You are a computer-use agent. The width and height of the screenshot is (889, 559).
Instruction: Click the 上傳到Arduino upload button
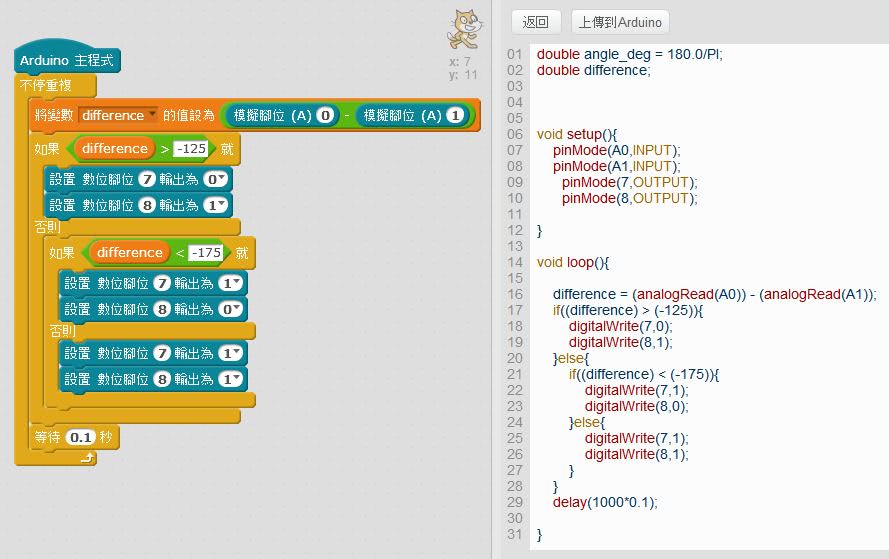620,22
